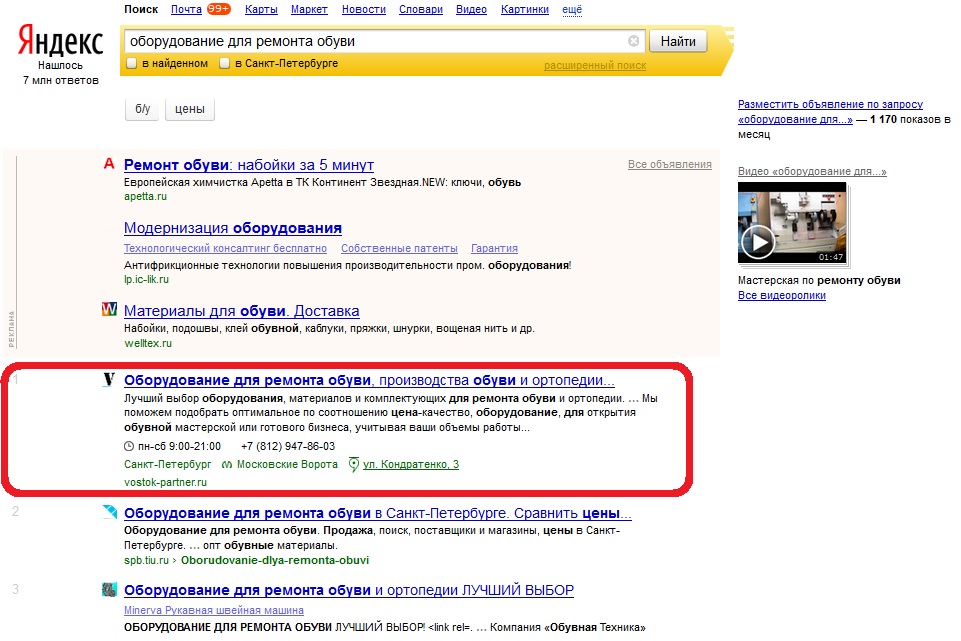Viewport: 961px width, 641px height.
Task: Open 'Все видеоролики' link
Action: pos(781,295)
